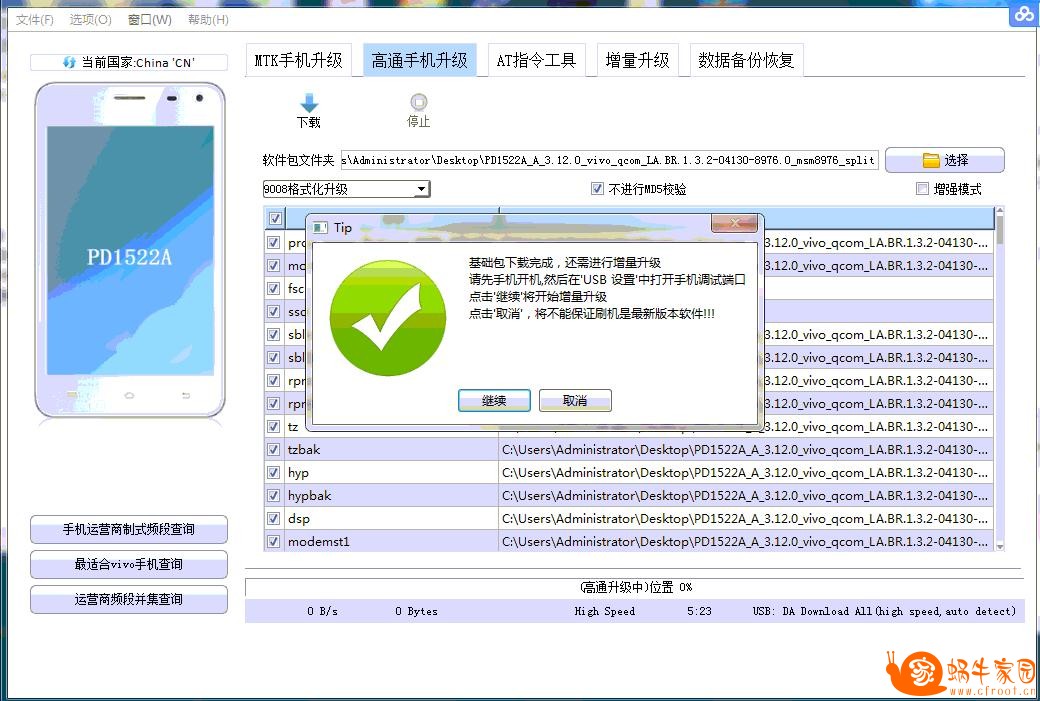
Task: Click the cloud icon in top-right corner
Action: (x=1022, y=15)
